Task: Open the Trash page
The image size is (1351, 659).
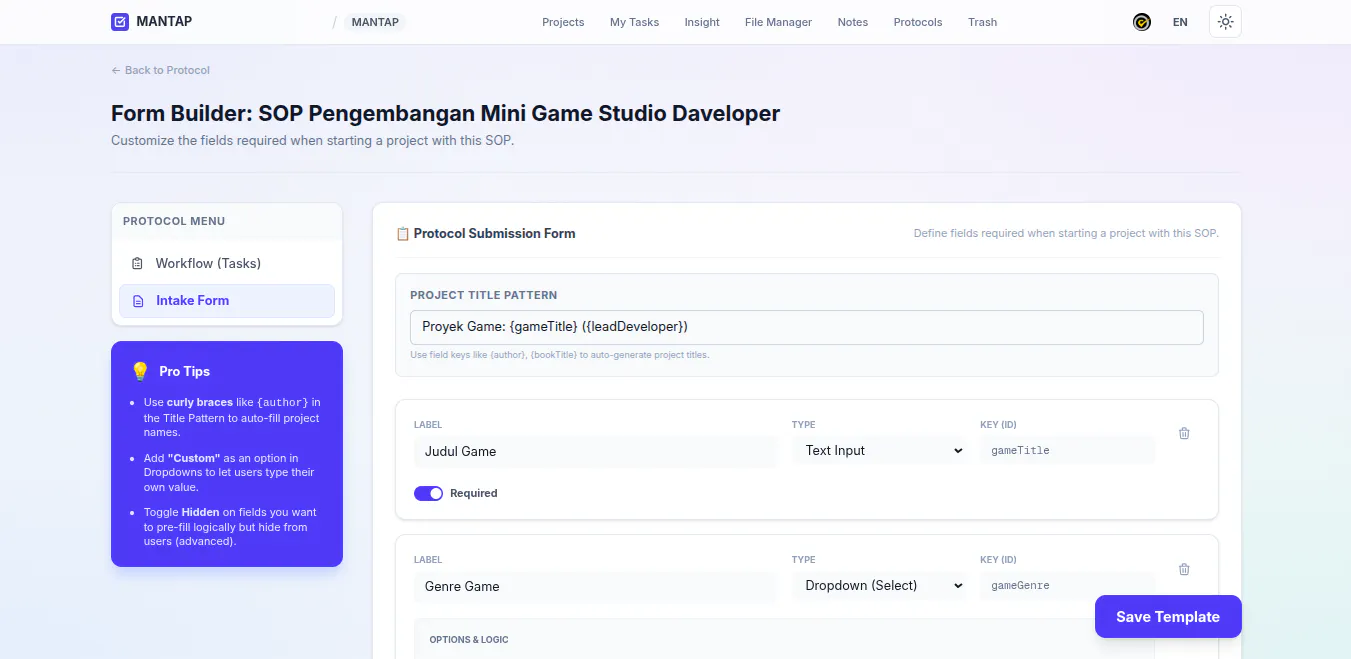Action: click(982, 22)
